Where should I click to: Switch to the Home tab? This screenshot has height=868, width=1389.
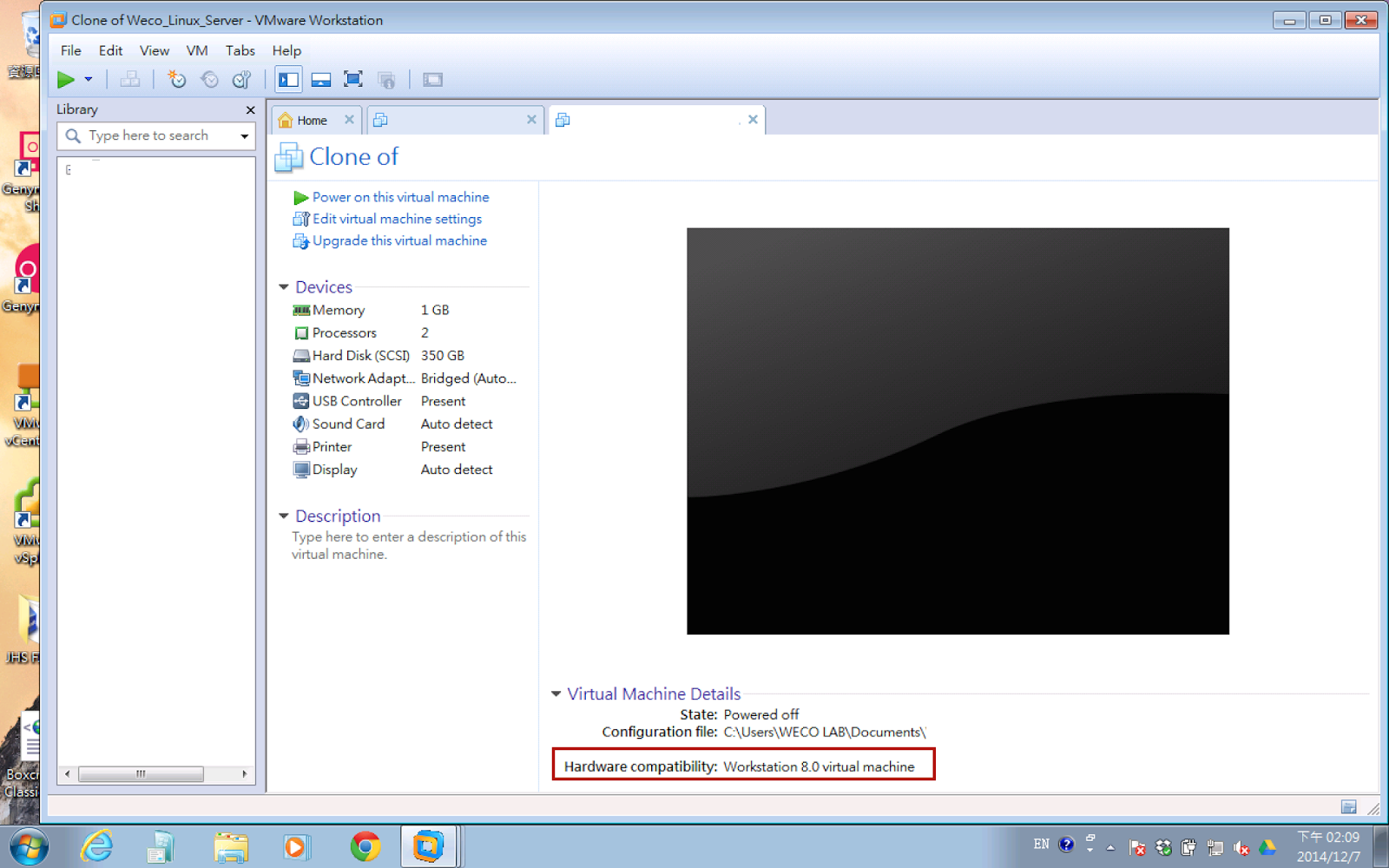pyautogui.click(x=312, y=121)
